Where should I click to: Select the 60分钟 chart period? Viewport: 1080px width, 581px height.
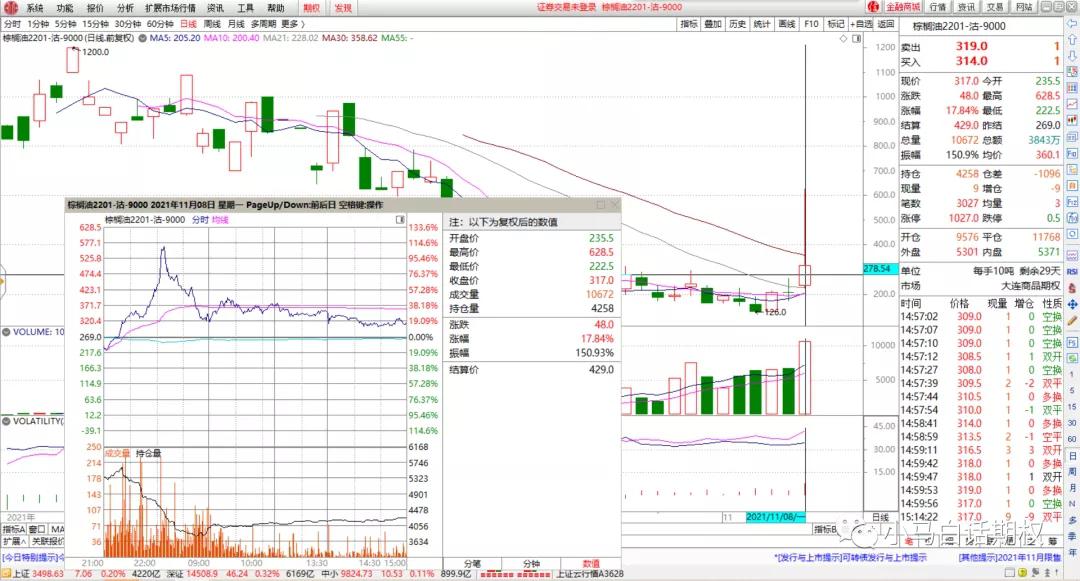pos(159,23)
